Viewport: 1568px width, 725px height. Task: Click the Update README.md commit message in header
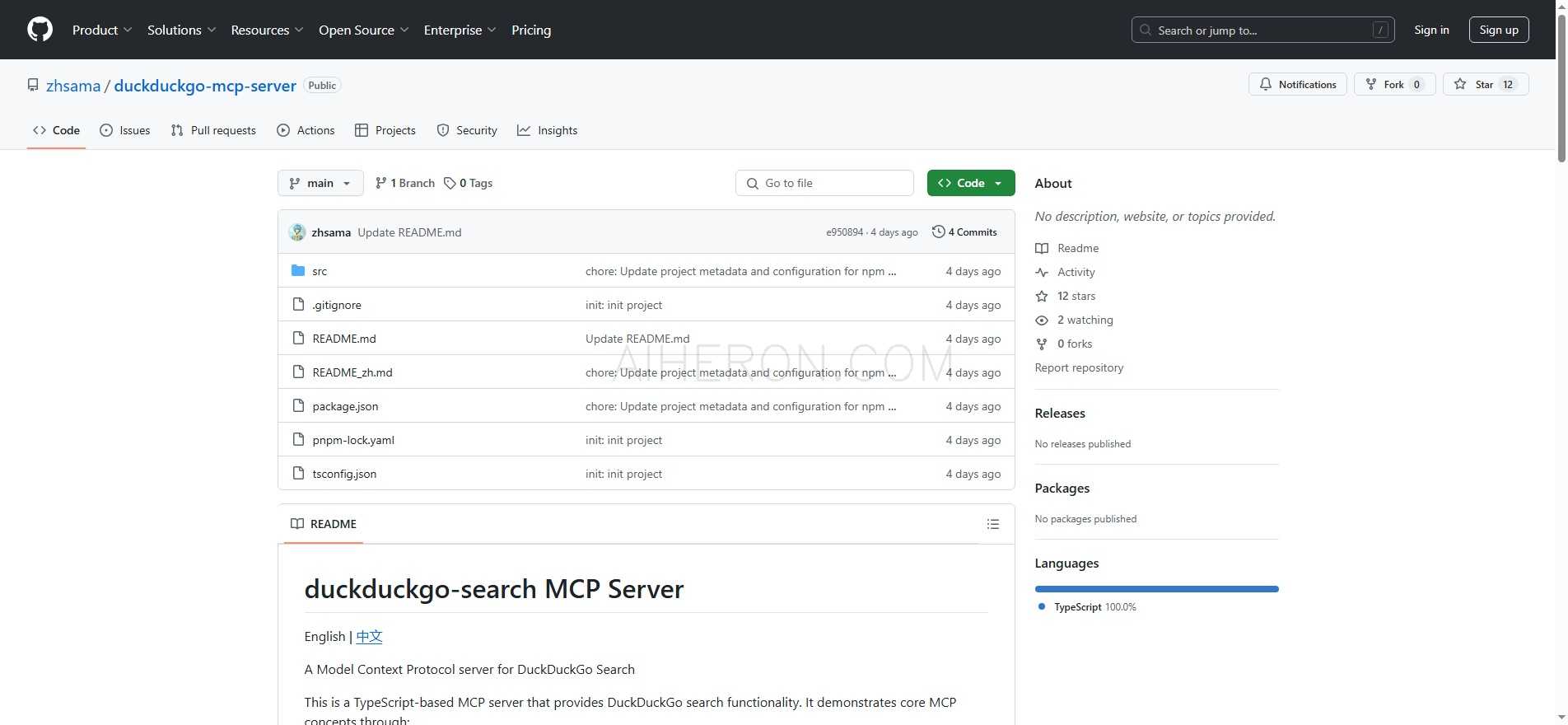point(409,232)
